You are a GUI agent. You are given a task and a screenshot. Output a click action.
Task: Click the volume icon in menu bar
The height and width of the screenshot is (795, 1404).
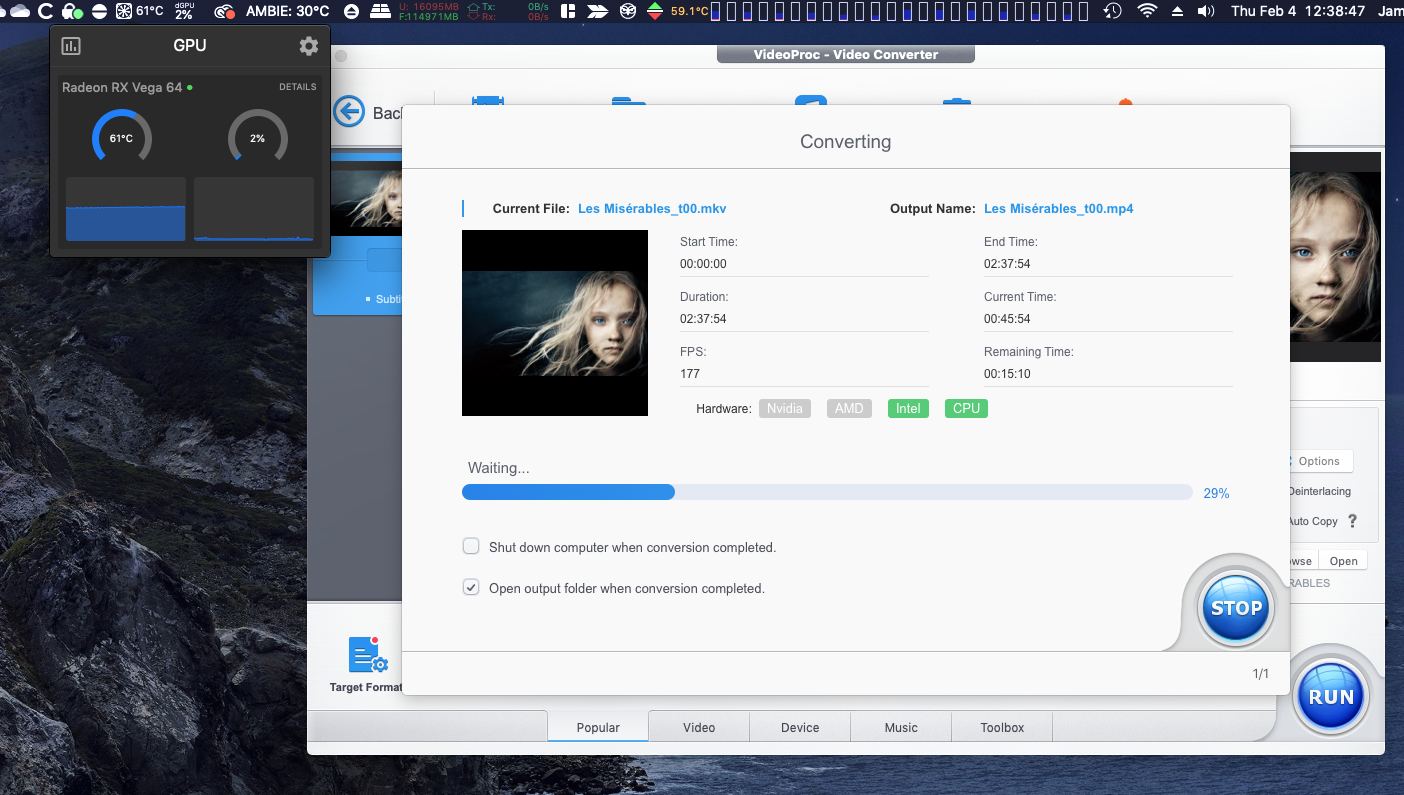click(x=1206, y=11)
